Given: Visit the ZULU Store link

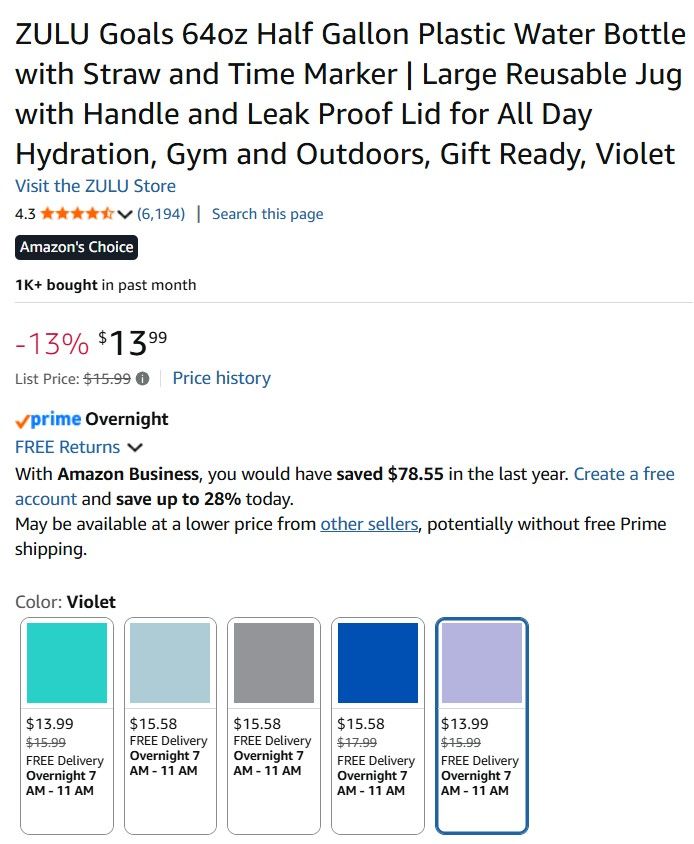Looking at the screenshot, I should (x=95, y=186).
